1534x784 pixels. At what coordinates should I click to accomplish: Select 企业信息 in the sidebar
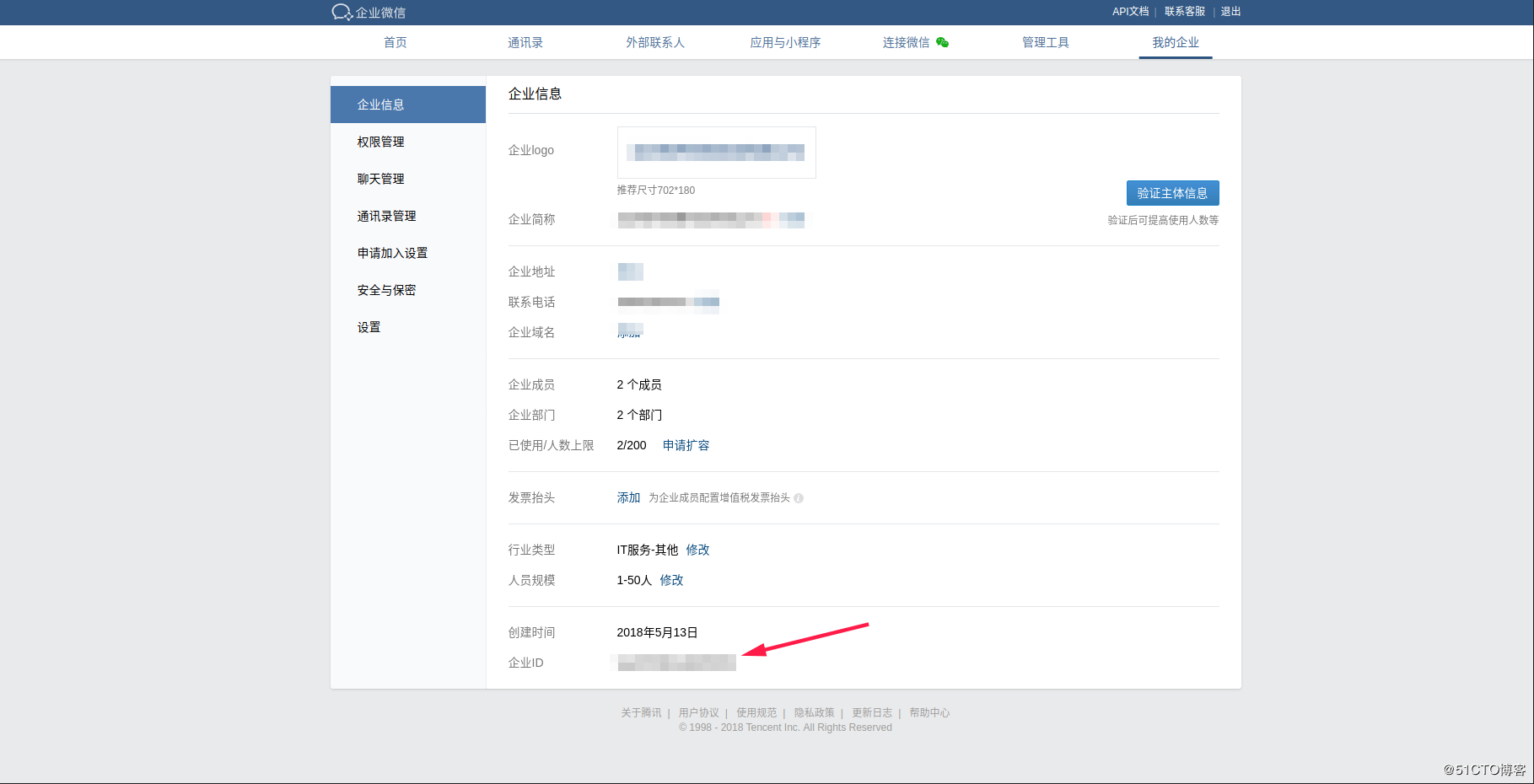click(x=408, y=105)
